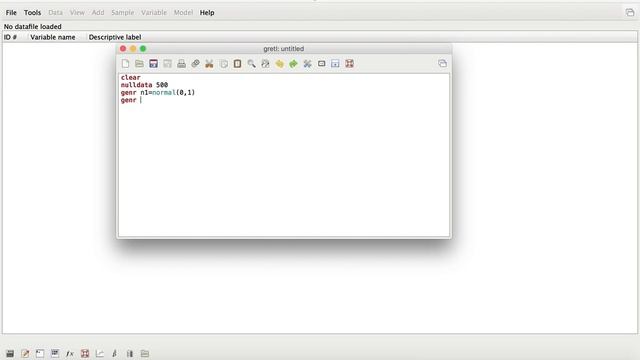Open Find with the magnifying glass icon
The image size is (640, 360).
click(x=251, y=64)
